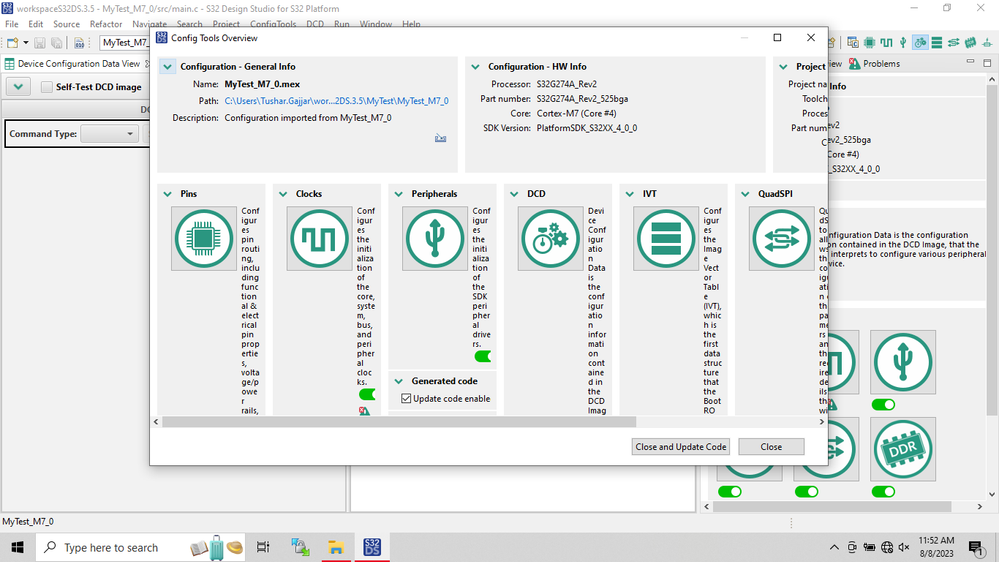Image resolution: width=999 pixels, height=562 pixels.
Task: Open the QuadSPI tool icon in the dialog
Action: click(x=781, y=238)
